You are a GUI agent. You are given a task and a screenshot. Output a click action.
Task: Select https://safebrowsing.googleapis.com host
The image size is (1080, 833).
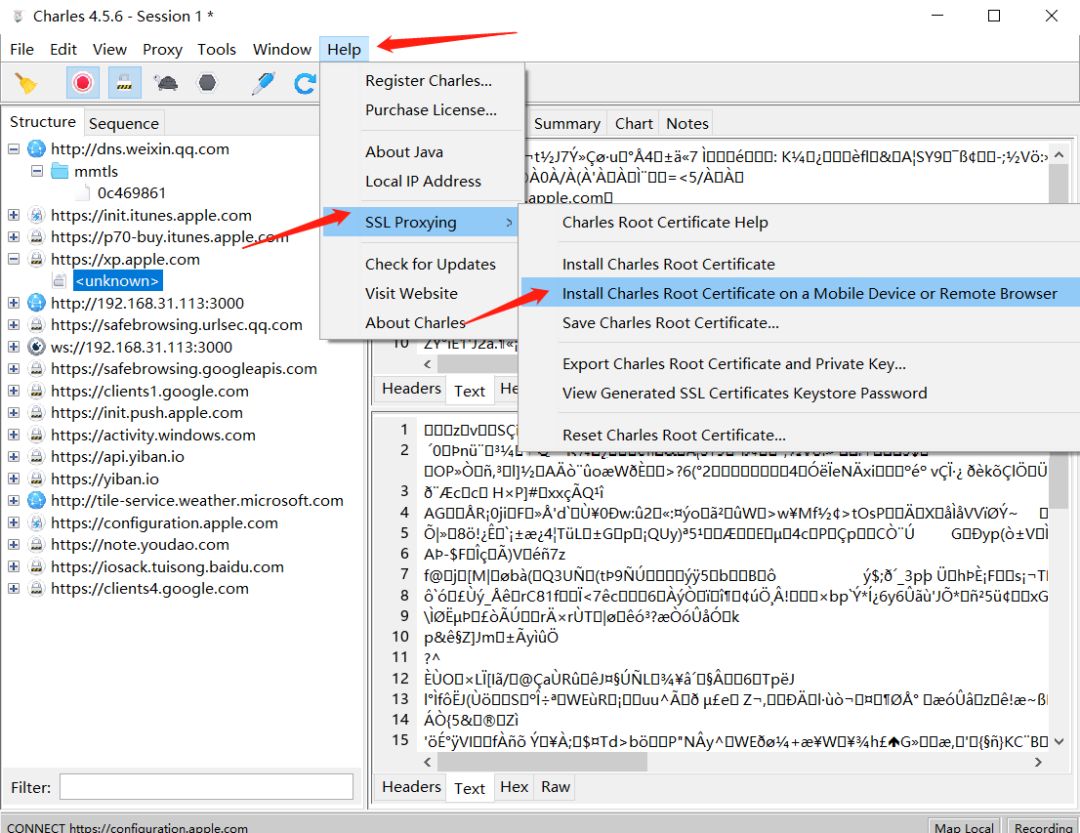point(184,369)
